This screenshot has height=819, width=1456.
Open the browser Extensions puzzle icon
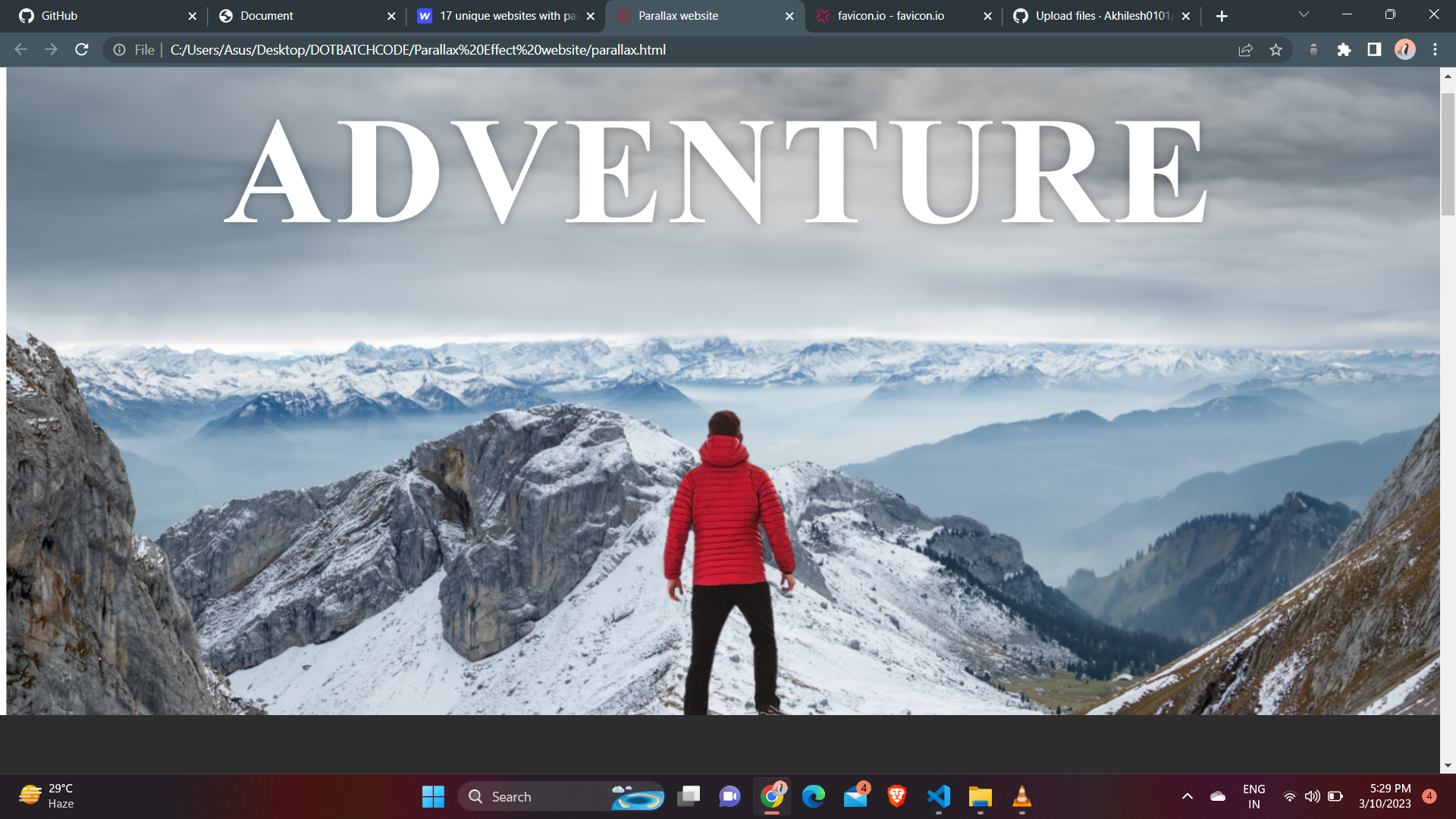(1344, 49)
